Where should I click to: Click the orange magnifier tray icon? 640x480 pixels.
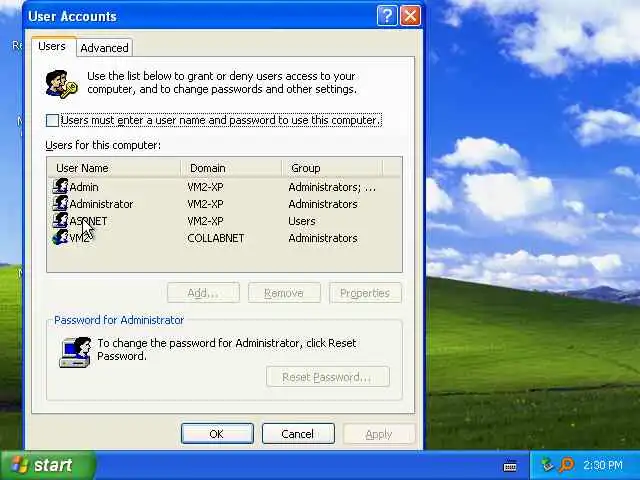567,465
